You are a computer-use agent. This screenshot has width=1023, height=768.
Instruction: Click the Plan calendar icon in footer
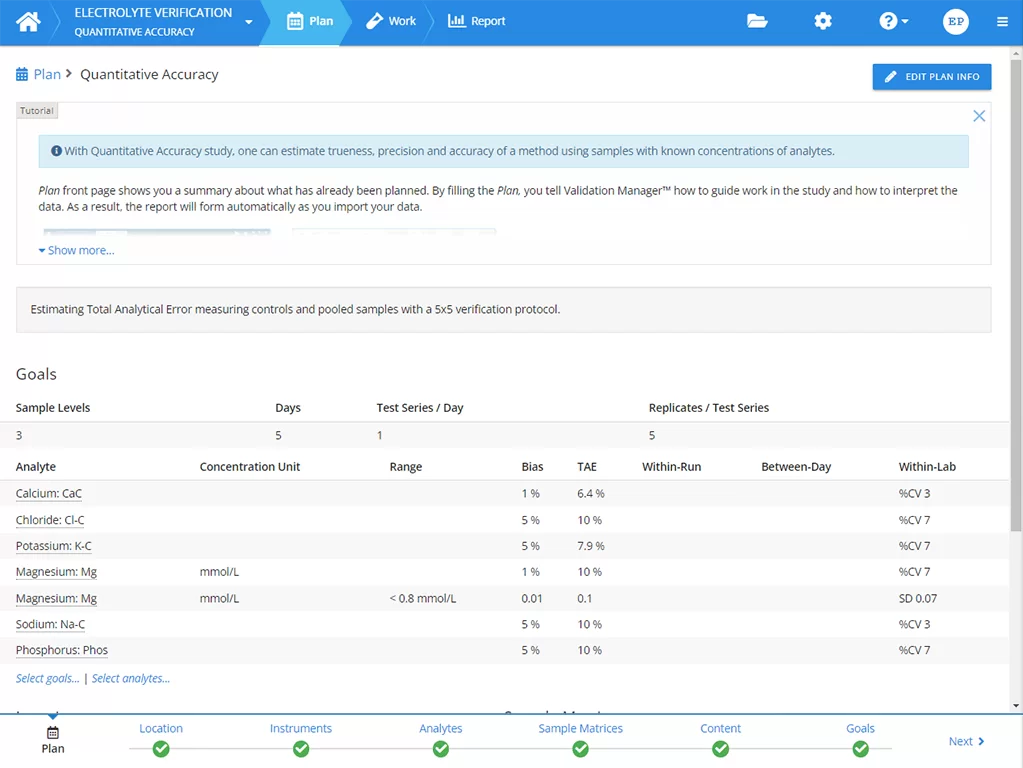point(53,733)
